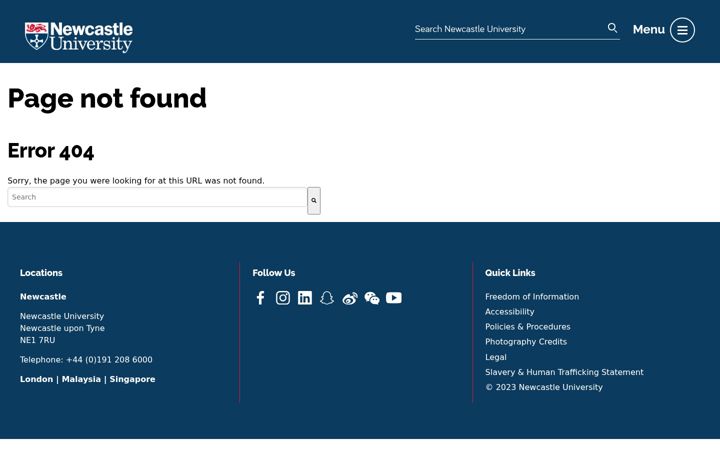Image resolution: width=720 pixels, height=450 pixels.
Task: Click the Page not found heading
Action: point(107,98)
